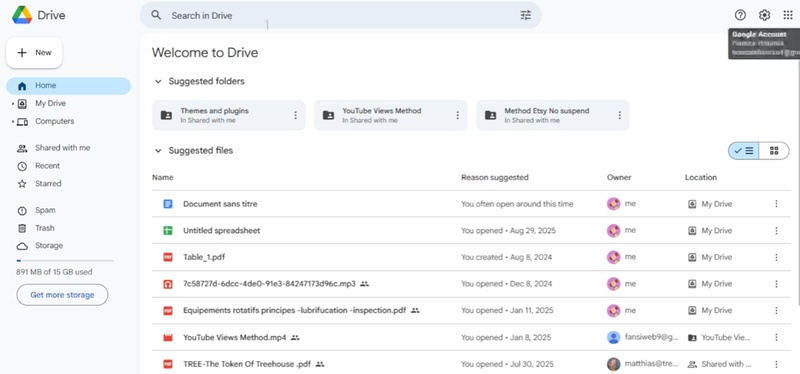Click the shared folder icon of Themes and plugins

[166, 115]
